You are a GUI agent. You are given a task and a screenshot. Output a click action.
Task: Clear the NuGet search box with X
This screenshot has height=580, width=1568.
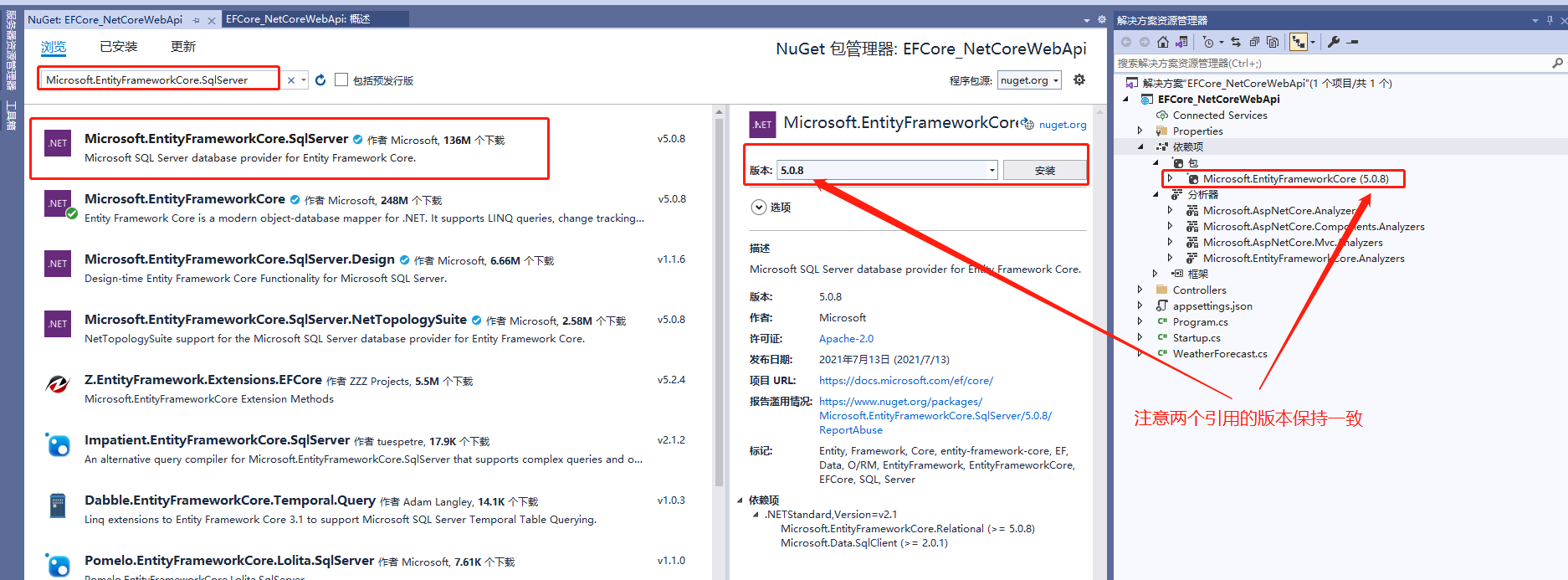[291, 80]
